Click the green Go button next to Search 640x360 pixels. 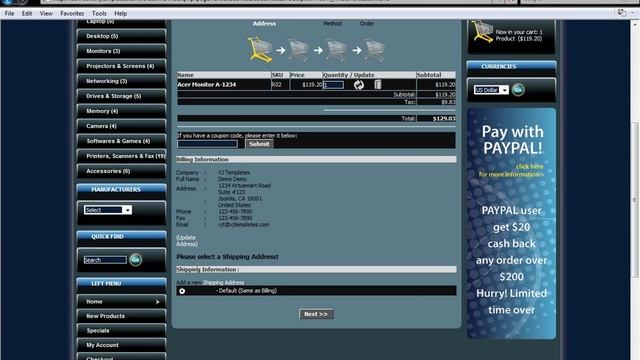(x=136, y=260)
